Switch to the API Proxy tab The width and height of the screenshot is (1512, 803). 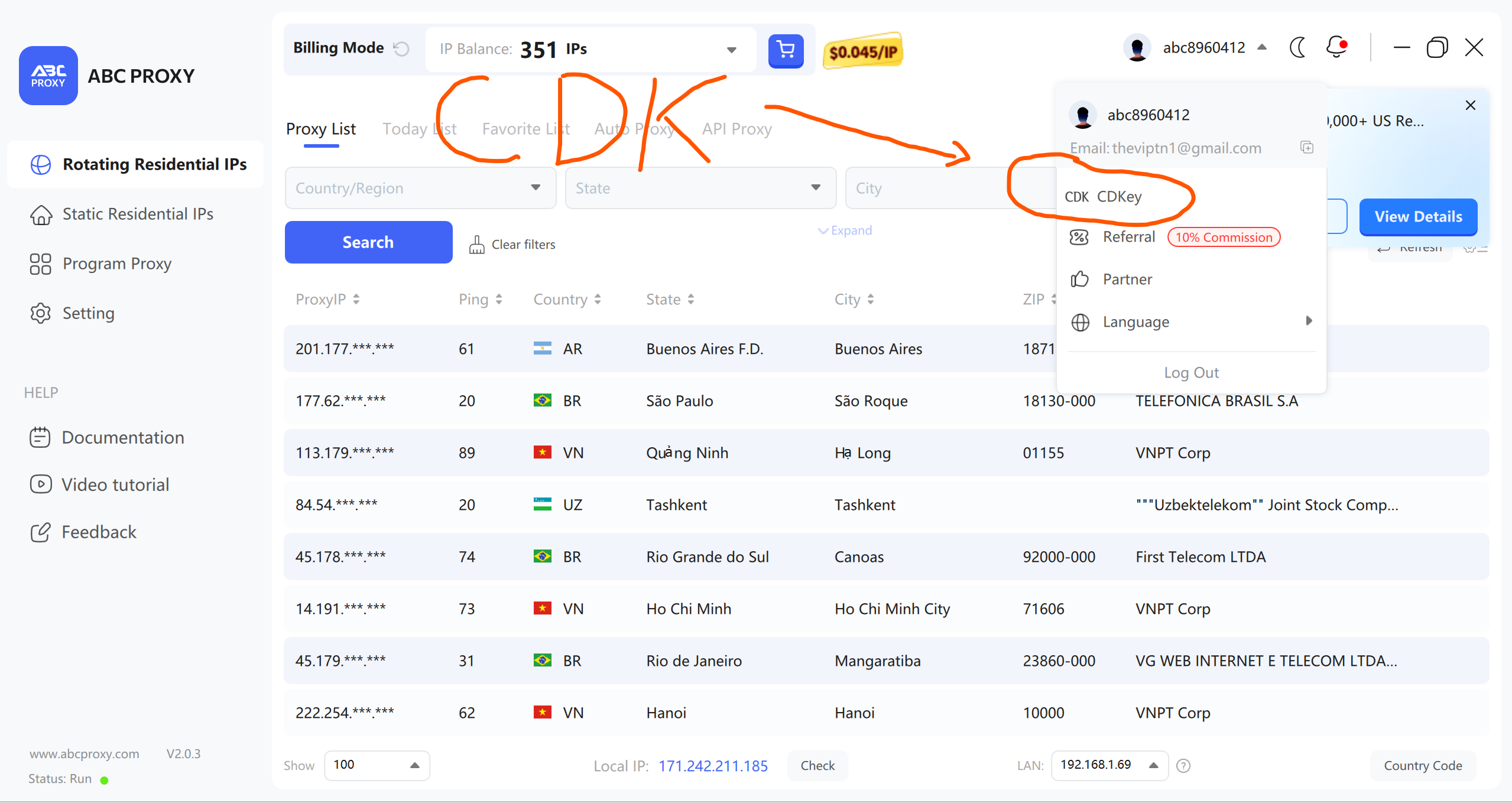736,129
